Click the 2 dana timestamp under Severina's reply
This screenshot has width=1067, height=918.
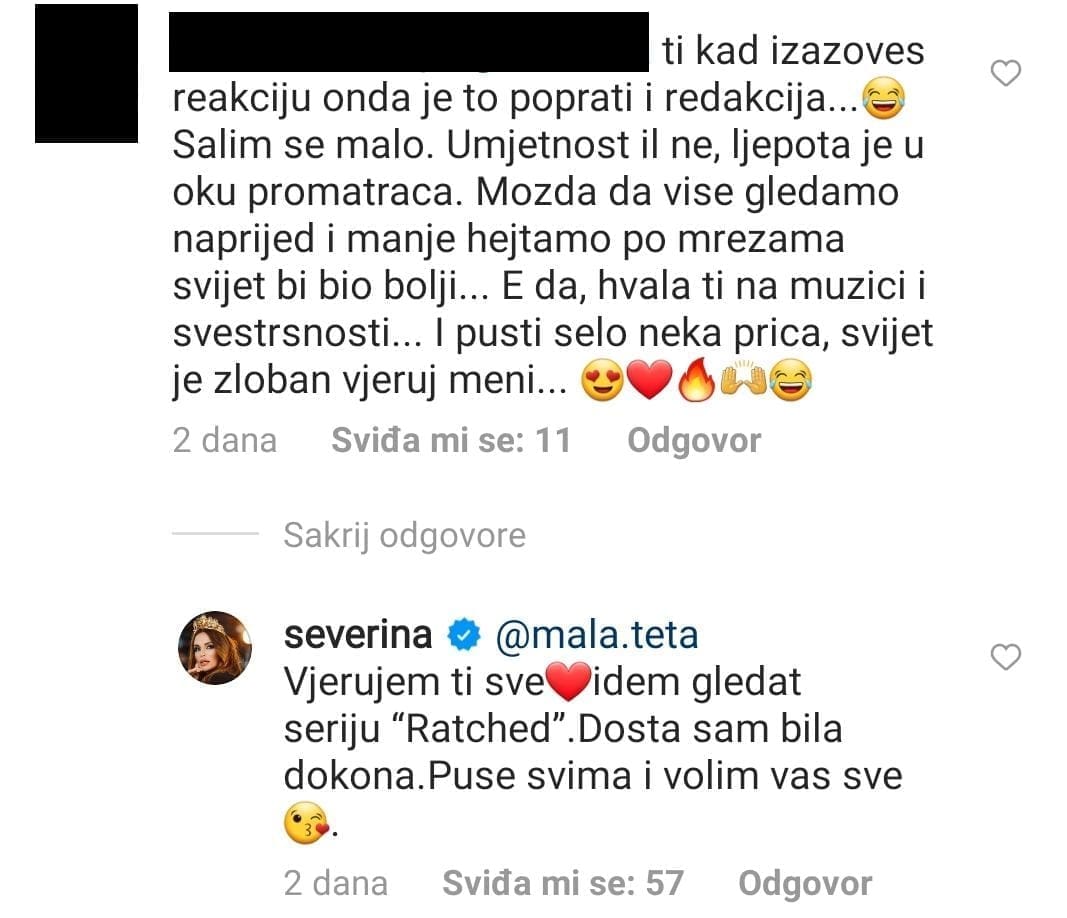335,883
